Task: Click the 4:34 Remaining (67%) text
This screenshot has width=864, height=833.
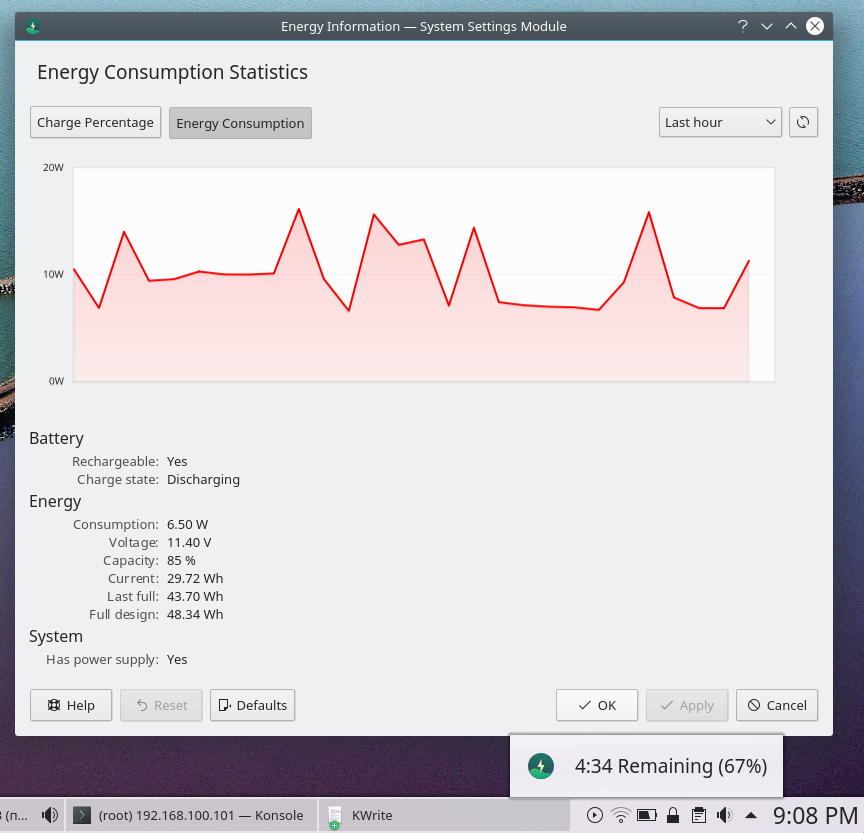Action: [x=671, y=766]
